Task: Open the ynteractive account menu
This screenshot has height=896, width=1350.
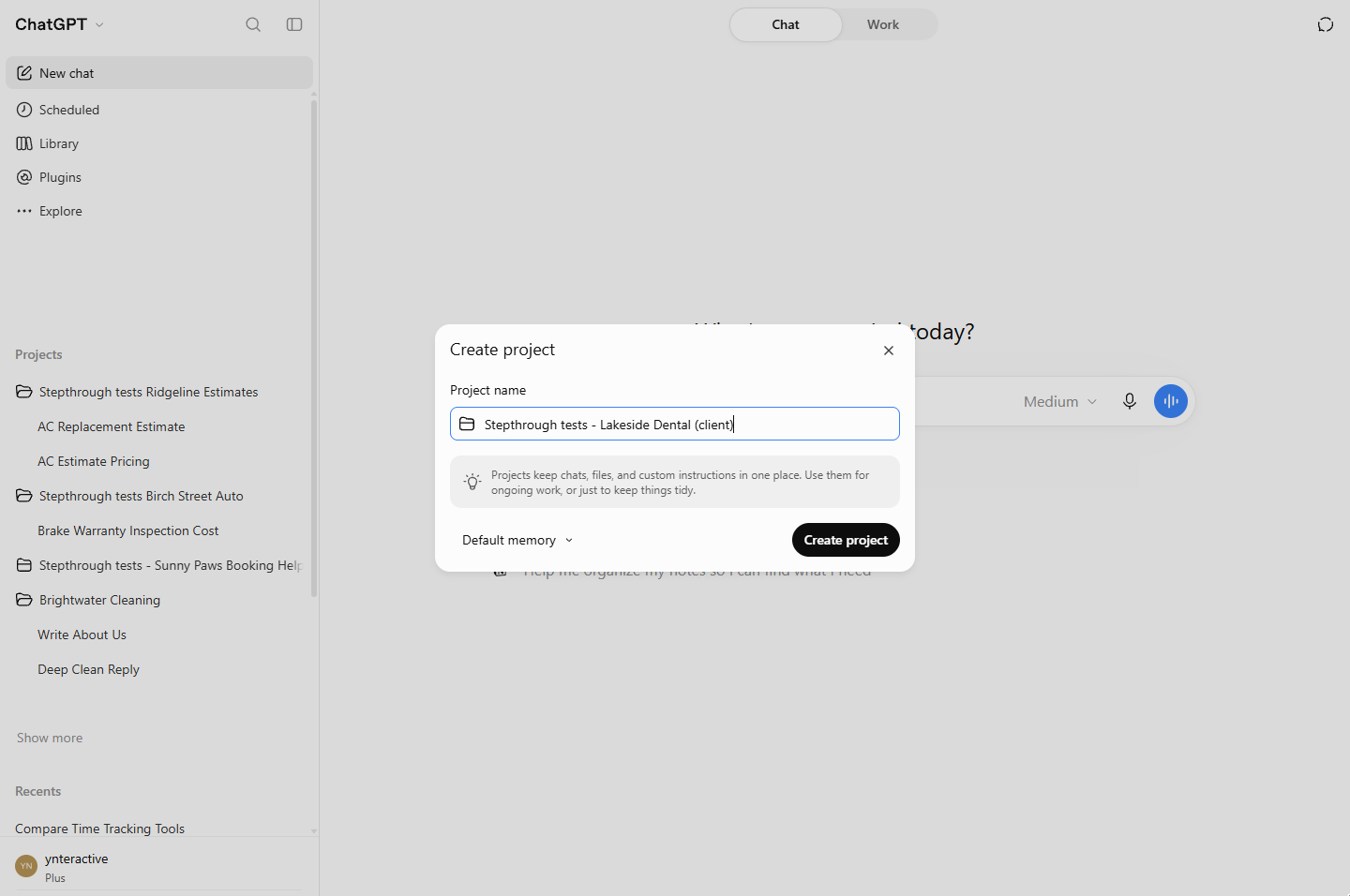Action: (x=159, y=867)
